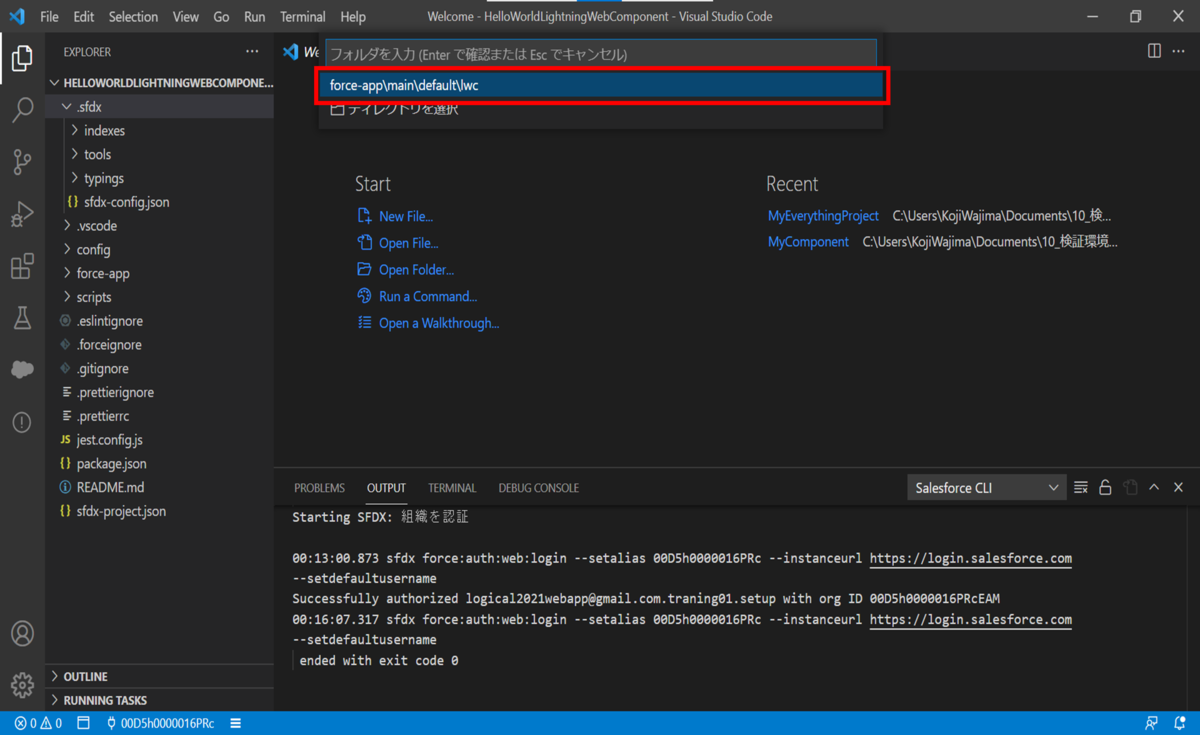Click the window icon in the status bar

[x=84, y=723]
